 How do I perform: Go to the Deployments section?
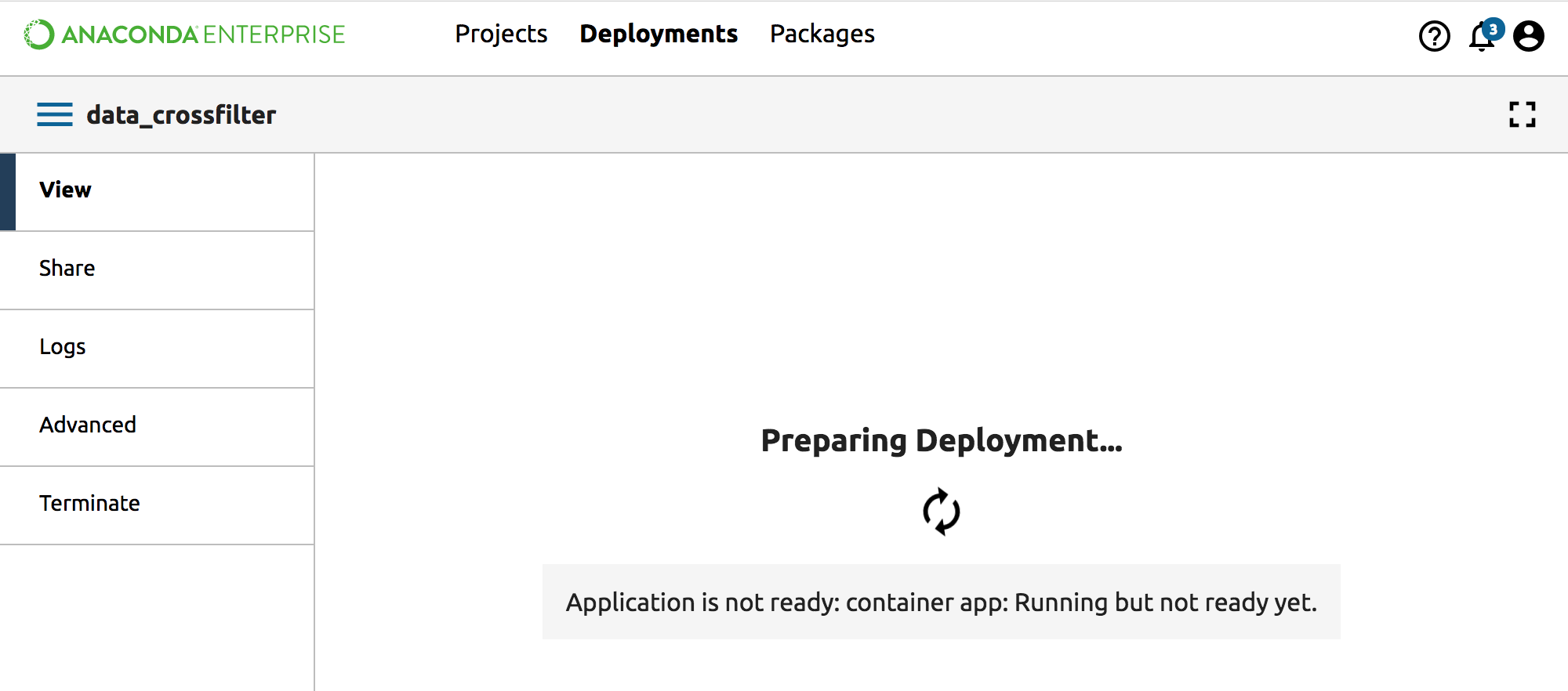click(659, 34)
